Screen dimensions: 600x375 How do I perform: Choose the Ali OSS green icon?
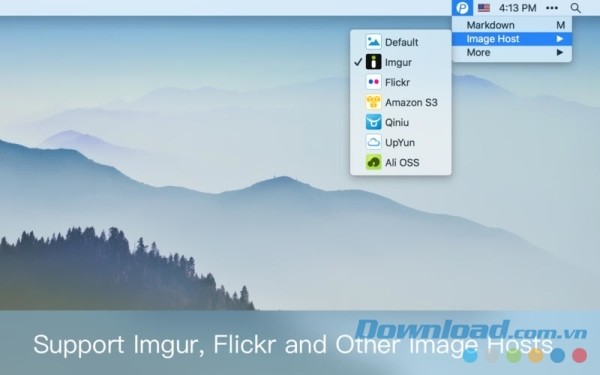click(x=373, y=162)
